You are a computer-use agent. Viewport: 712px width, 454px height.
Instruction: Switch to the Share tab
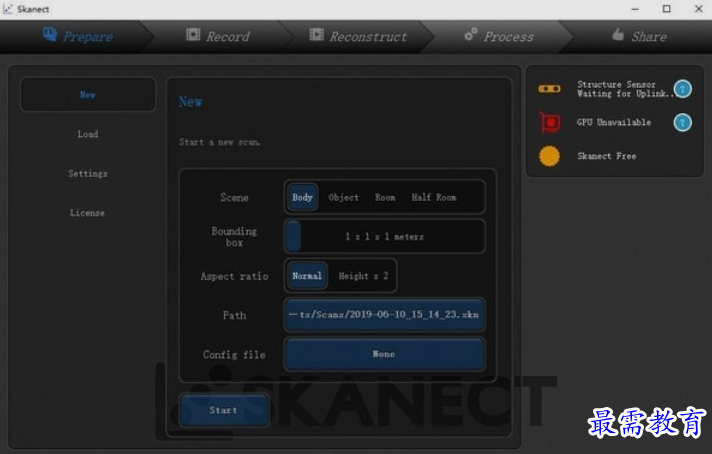pyautogui.click(x=639, y=36)
